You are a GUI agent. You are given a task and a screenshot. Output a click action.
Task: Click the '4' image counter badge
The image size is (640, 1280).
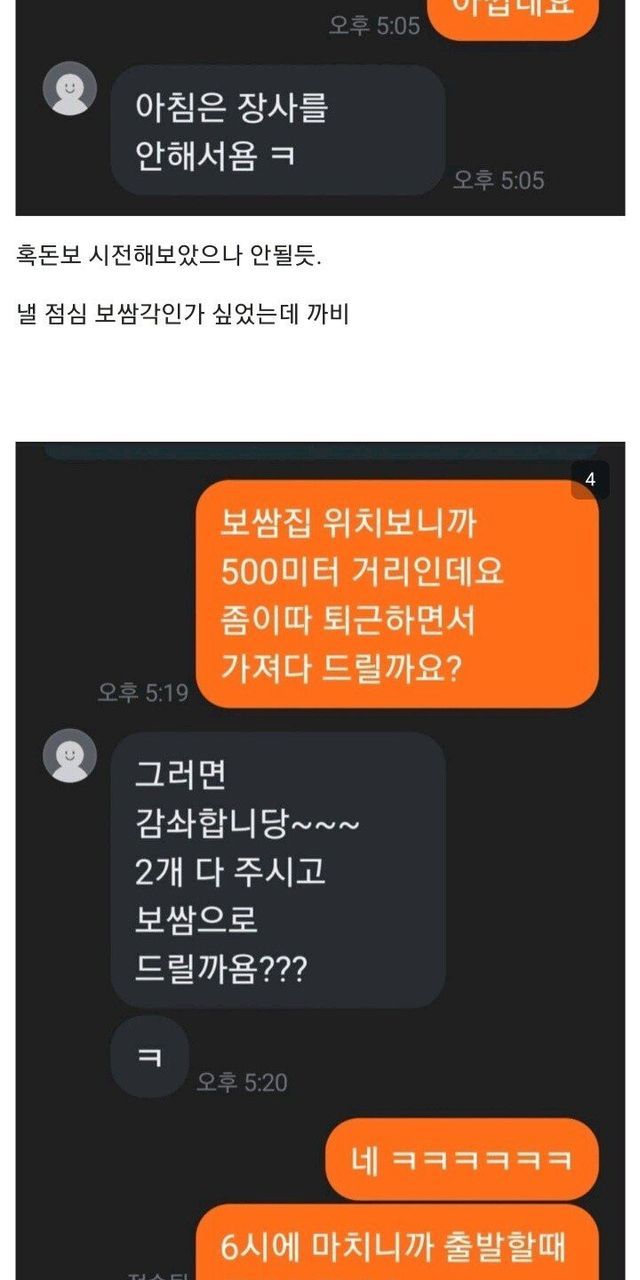pos(590,480)
